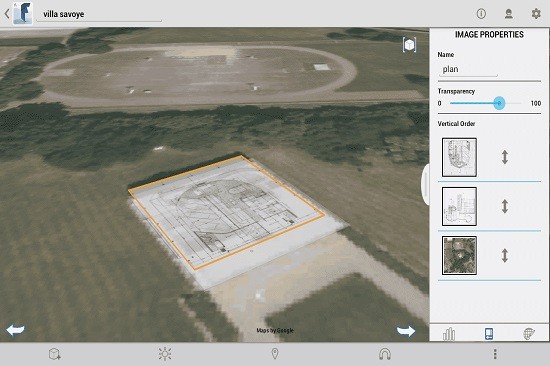Tap the 3D view cube icon
550x366 pixels.
click(x=409, y=45)
